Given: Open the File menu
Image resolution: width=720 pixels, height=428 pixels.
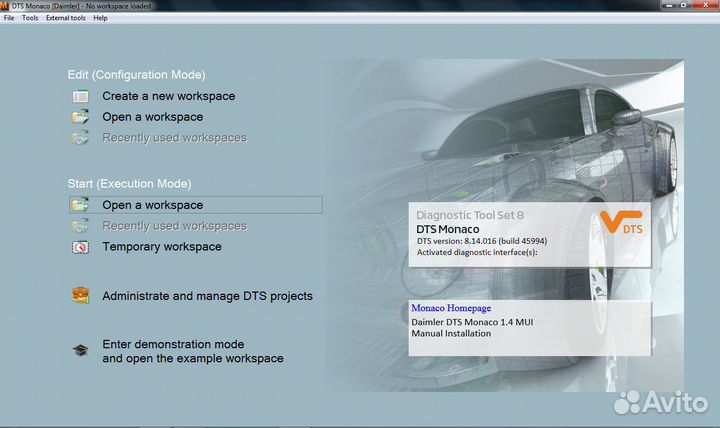Looking at the screenshot, I should [x=9, y=18].
